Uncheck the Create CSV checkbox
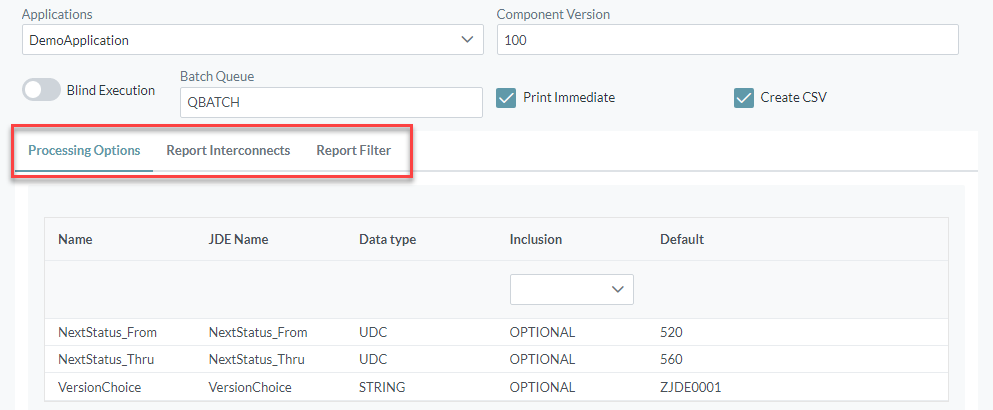Viewport: 993px width, 410px height. pos(743,98)
